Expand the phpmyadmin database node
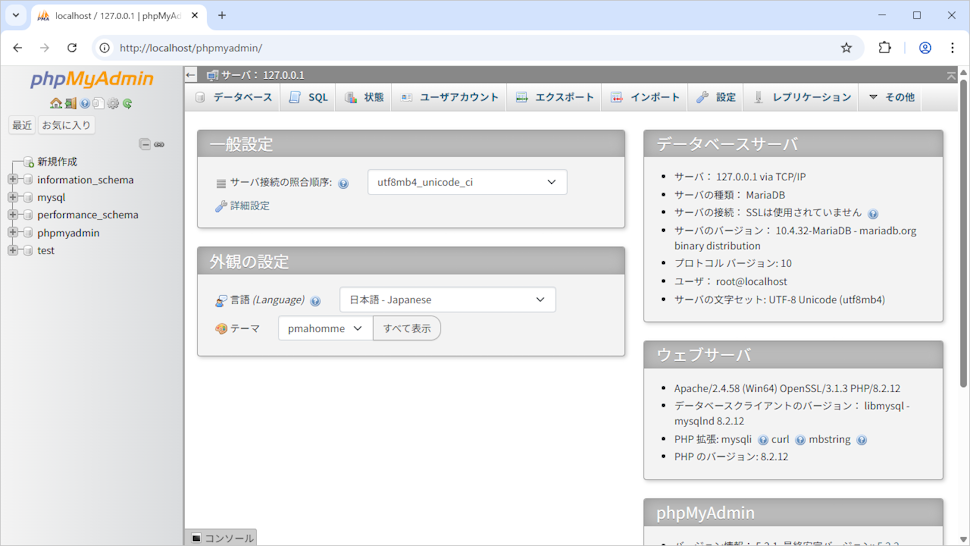The width and height of the screenshot is (970, 546). (x=12, y=232)
